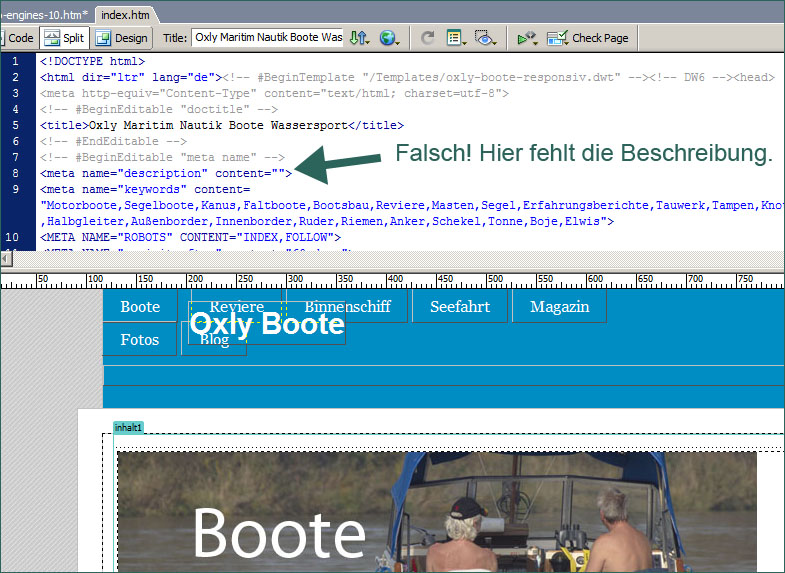
Task: Switch to Split view
Action: tap(64, 38)
